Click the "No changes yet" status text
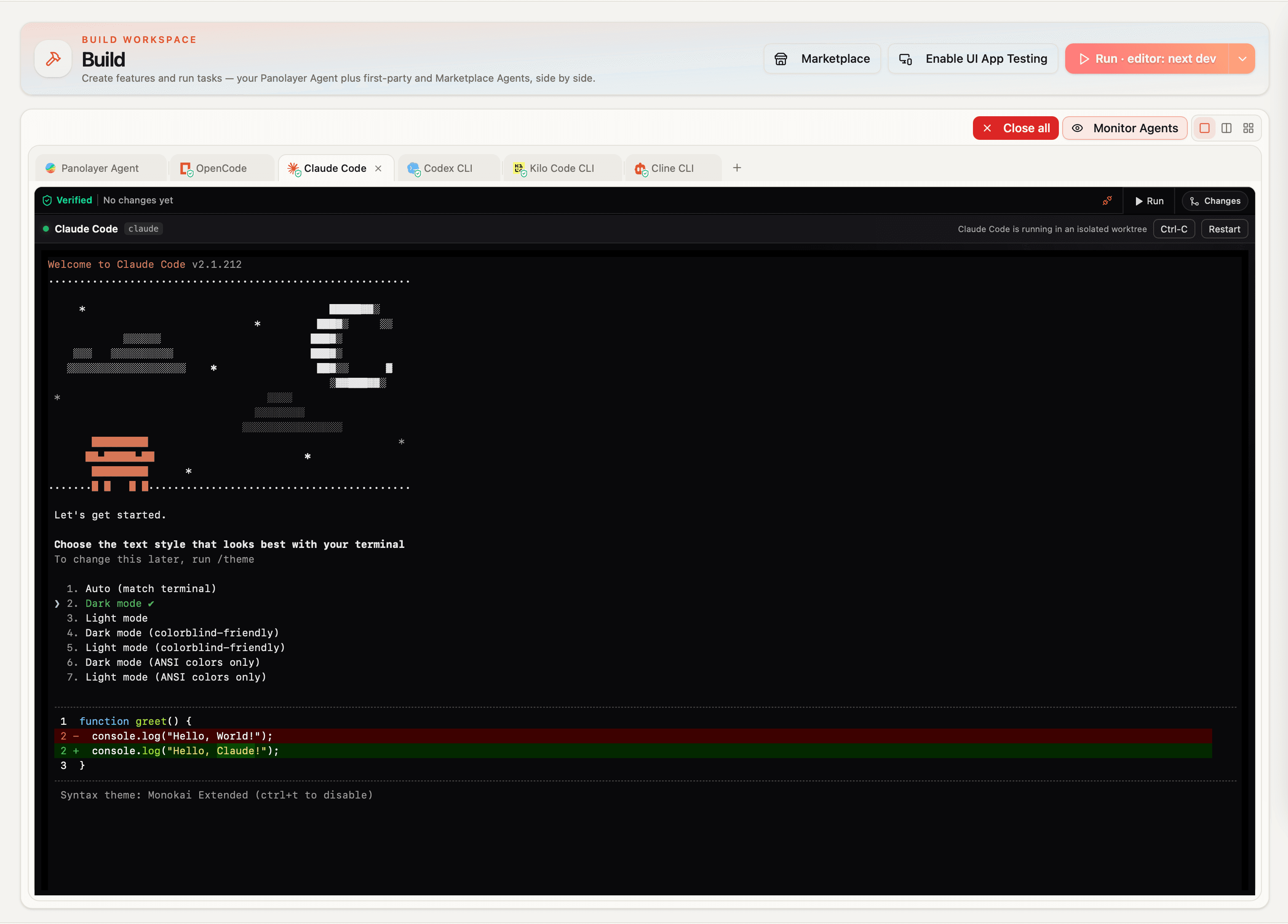 138,200
